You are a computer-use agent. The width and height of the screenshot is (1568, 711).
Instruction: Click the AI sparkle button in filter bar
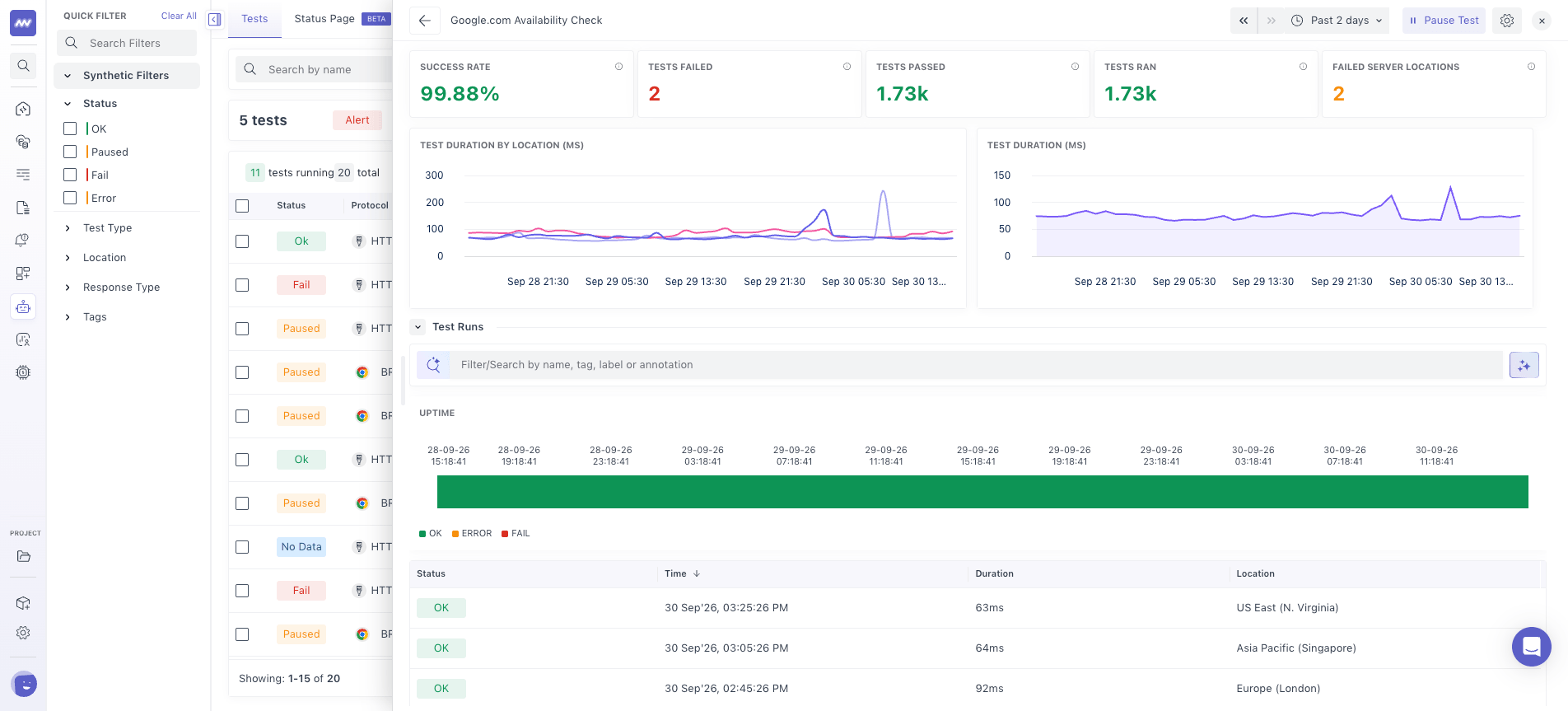tap(1524, 365)
